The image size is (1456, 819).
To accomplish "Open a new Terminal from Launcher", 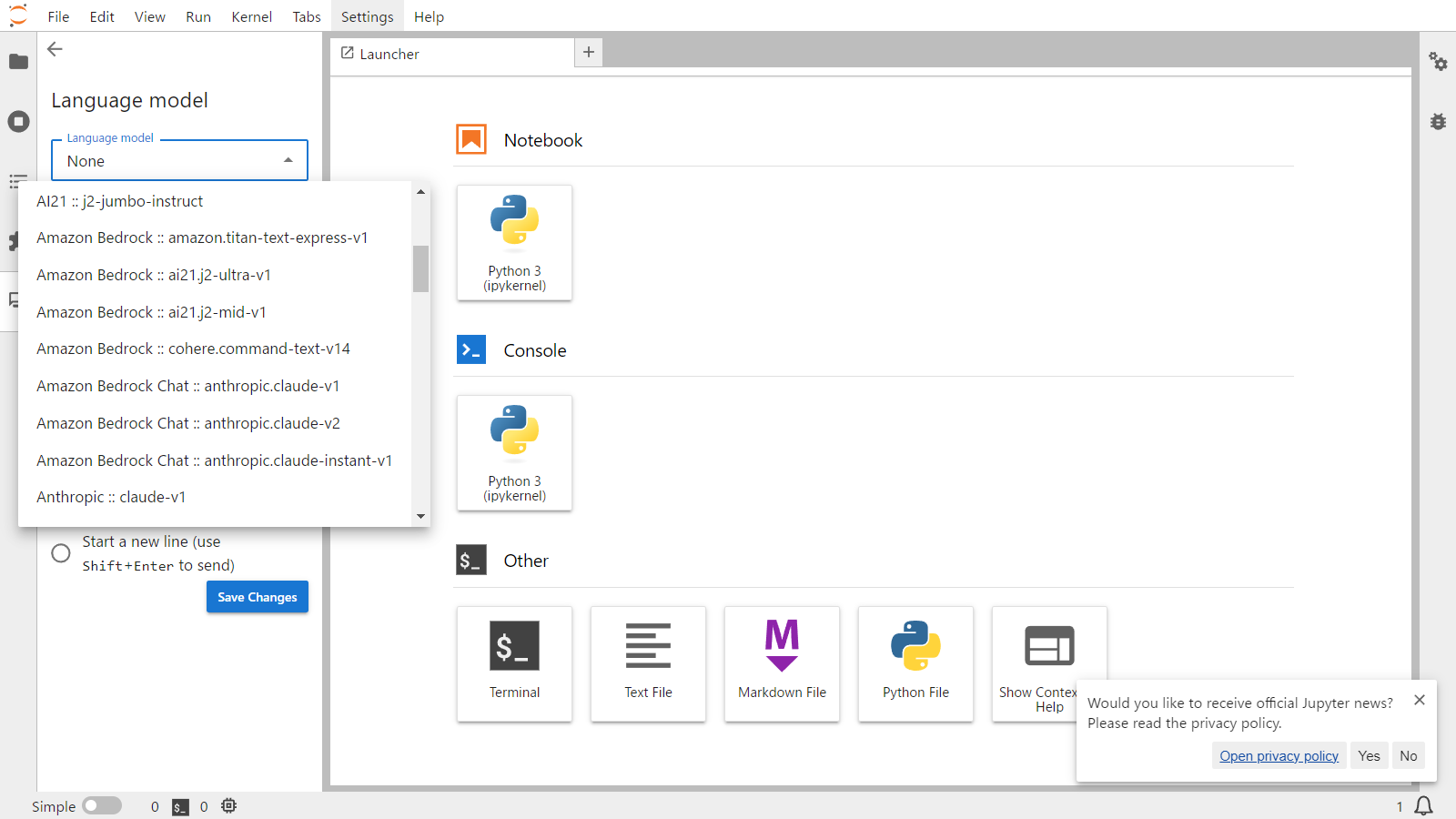I will coord(514,663).
